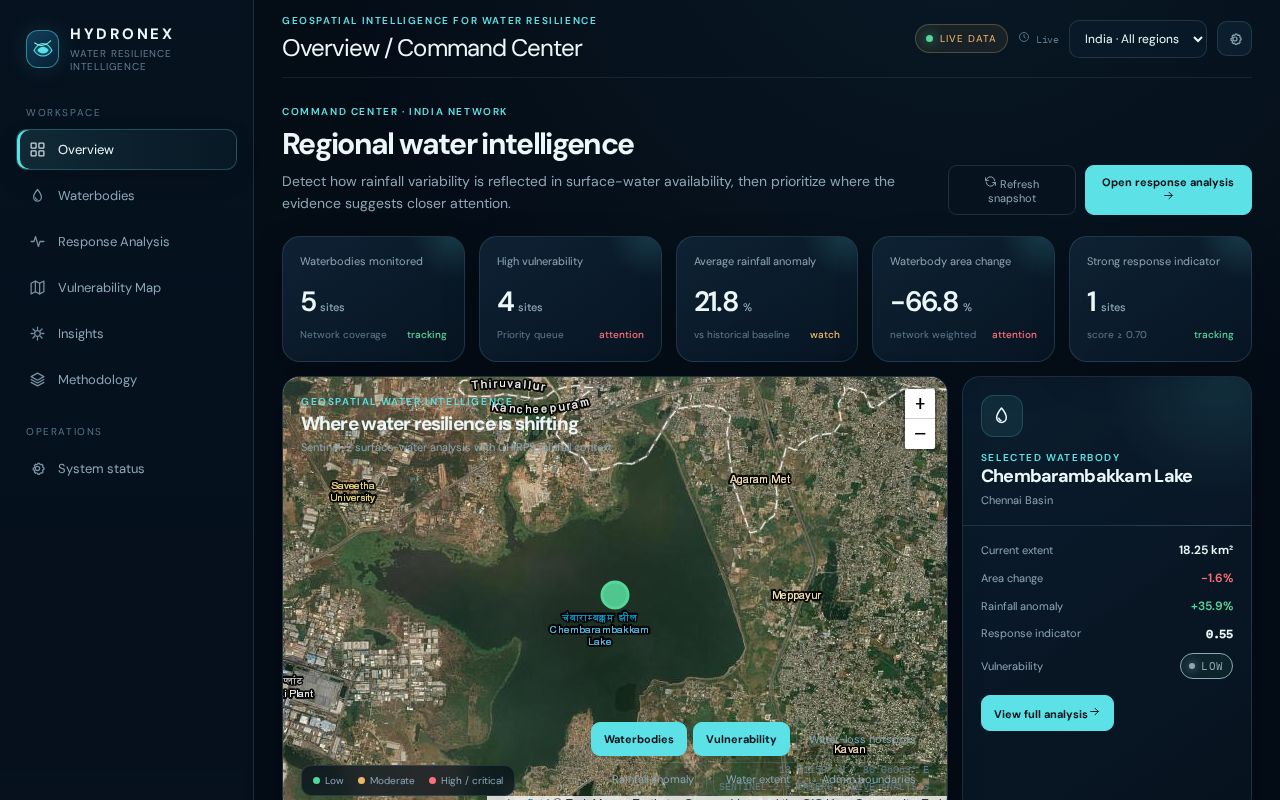This screenshot has width=1280, height=800.
Task: Zoom out on the map
Action: 920,434
